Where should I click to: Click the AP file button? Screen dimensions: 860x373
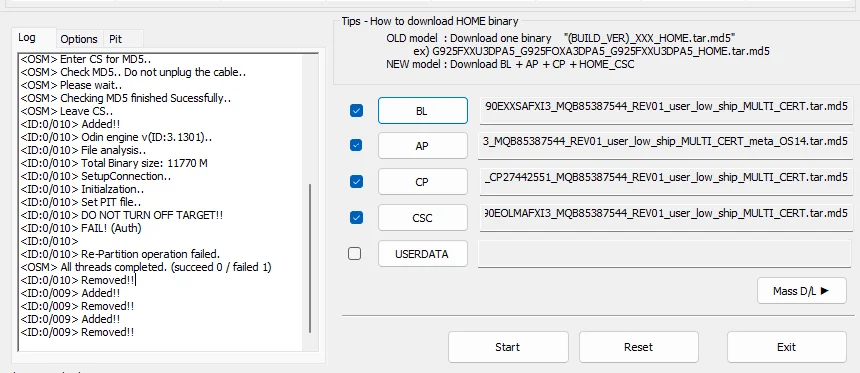pos(422,146)
